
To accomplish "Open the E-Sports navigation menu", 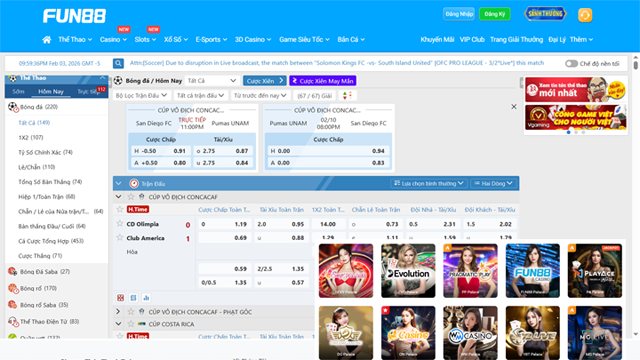I will pyautogui.click(x=211, y=40).
